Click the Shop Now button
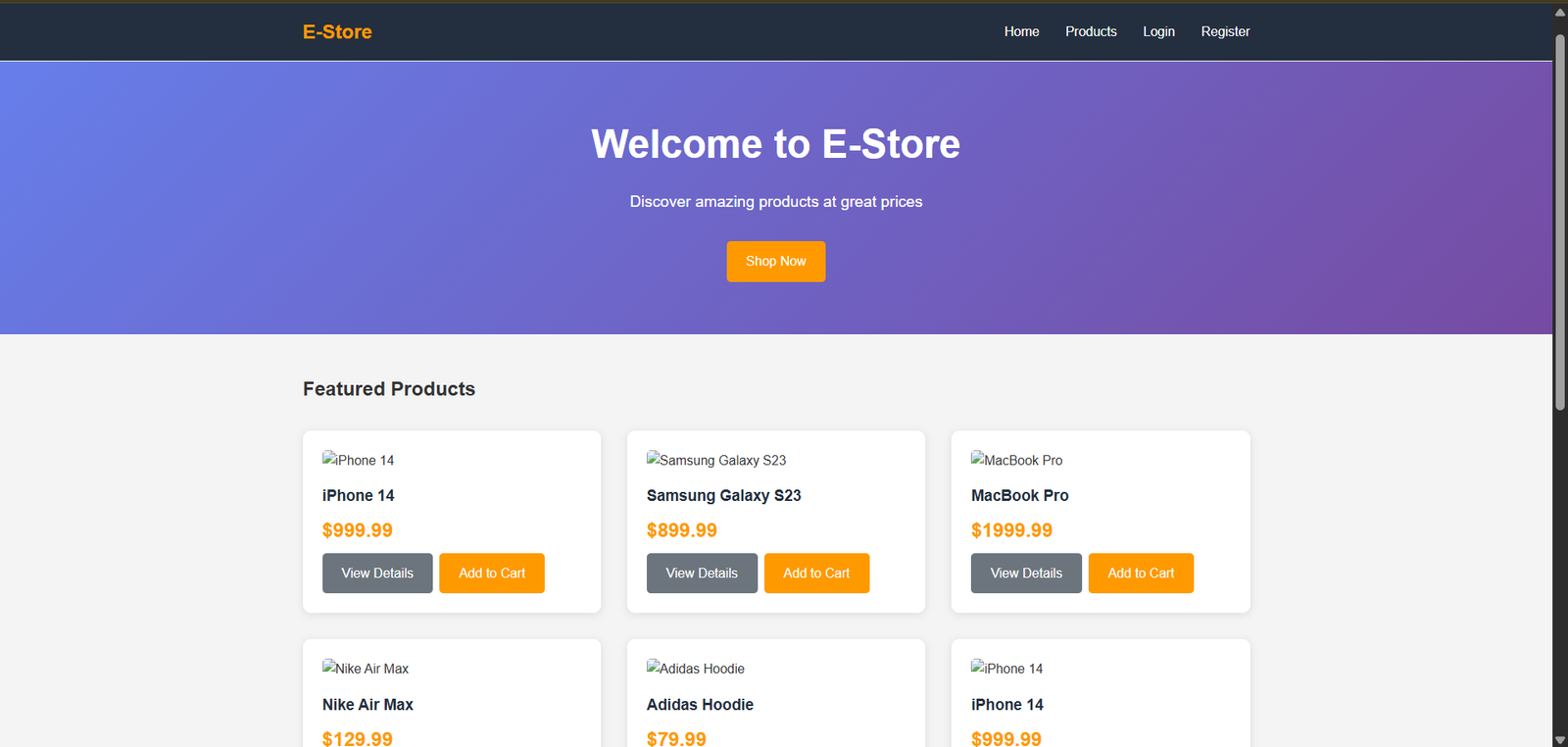1568x747 pixels. (x=775, y=261)
